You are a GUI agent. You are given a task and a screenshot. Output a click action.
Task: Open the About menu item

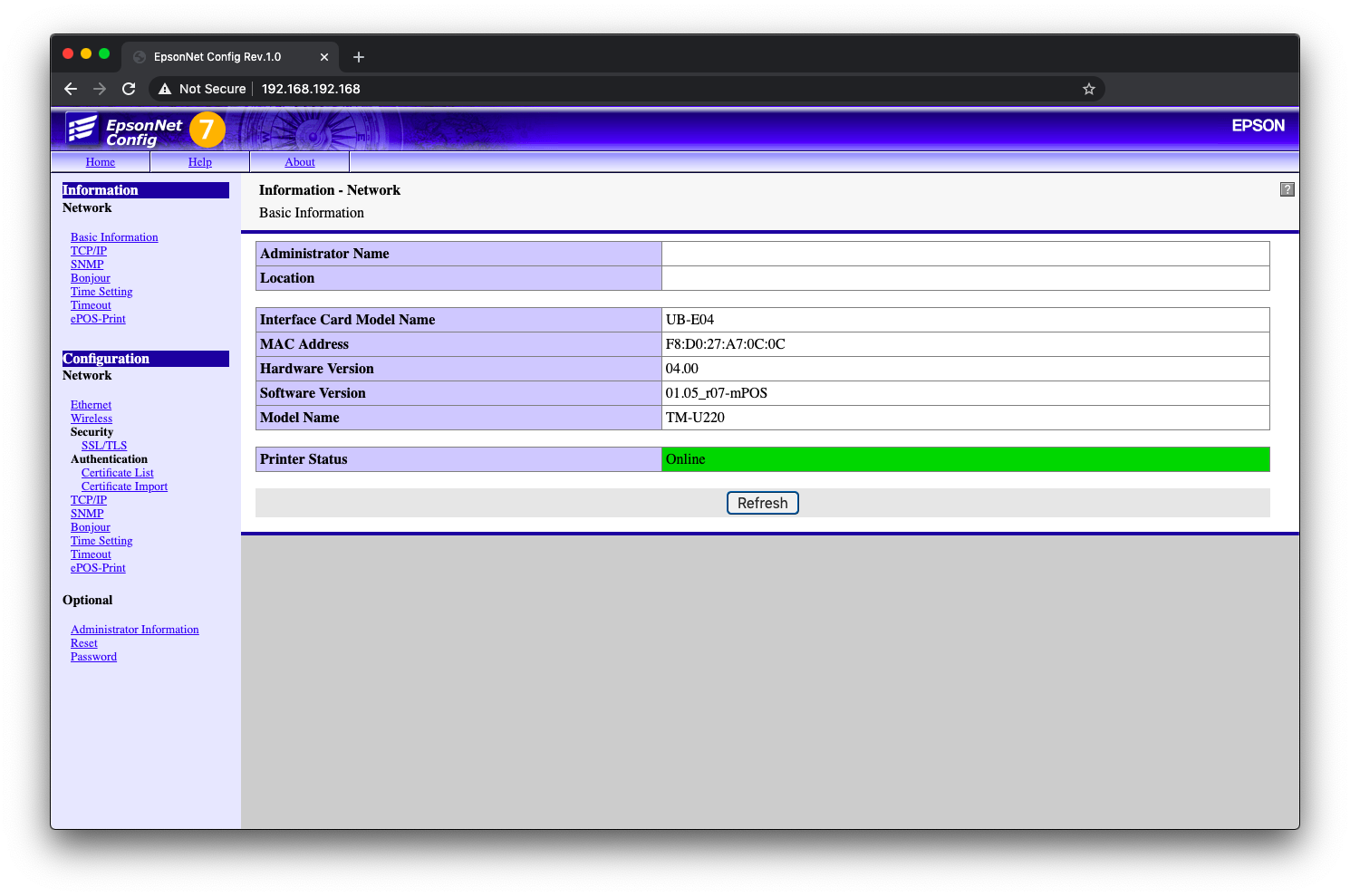[x=300, y=162]
